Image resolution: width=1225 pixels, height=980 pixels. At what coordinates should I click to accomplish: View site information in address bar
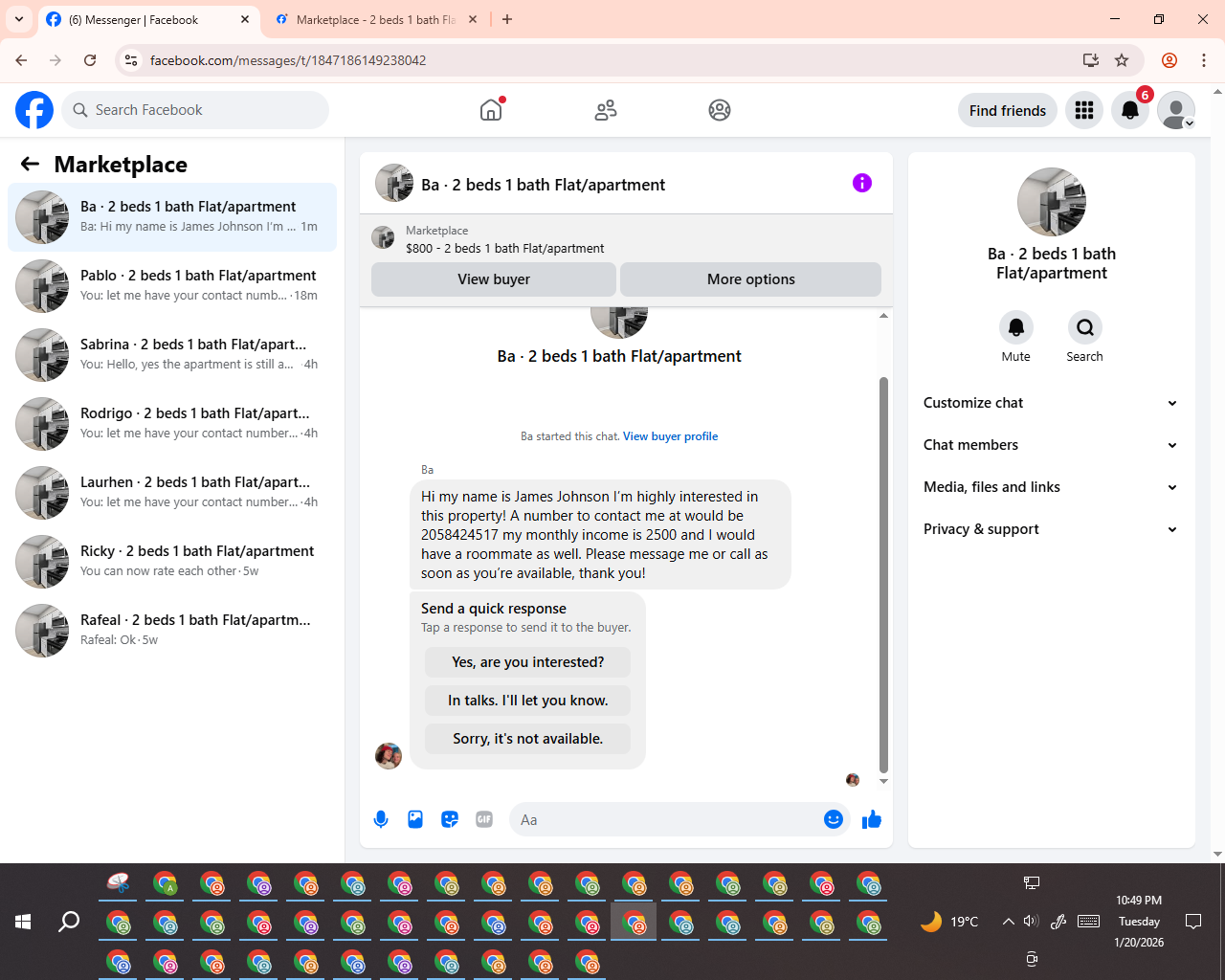click(x=132, y=60)
